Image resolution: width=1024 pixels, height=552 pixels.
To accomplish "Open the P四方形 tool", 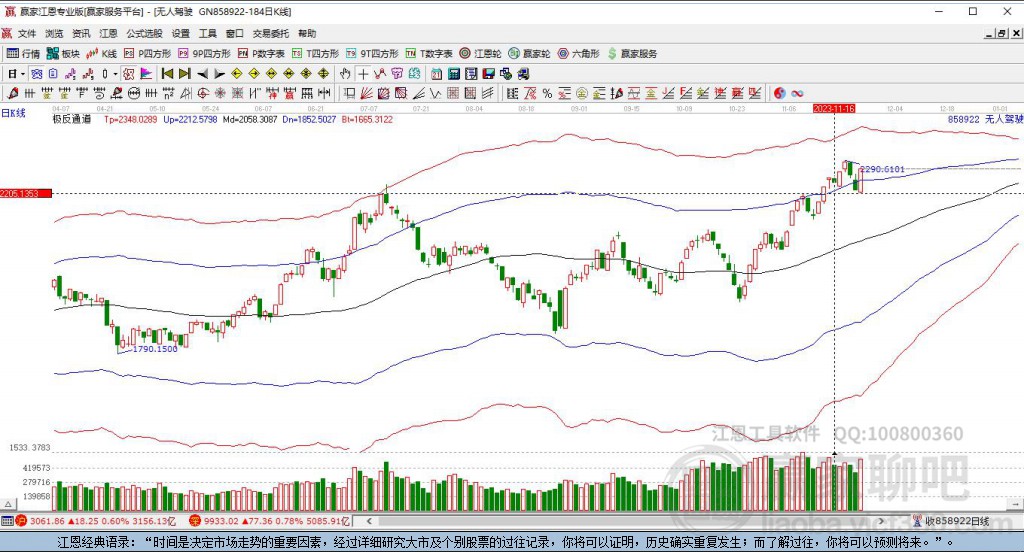I will point(147,54).
